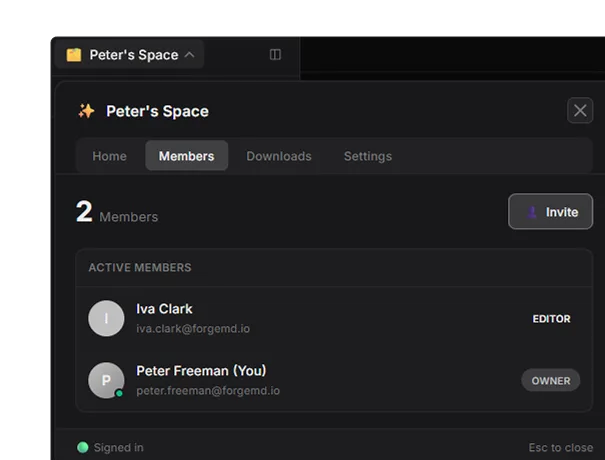Viewport: 605px width, 460px height.
Task: Toggle the sidebar panel layout icon
Action: [275, 54]
